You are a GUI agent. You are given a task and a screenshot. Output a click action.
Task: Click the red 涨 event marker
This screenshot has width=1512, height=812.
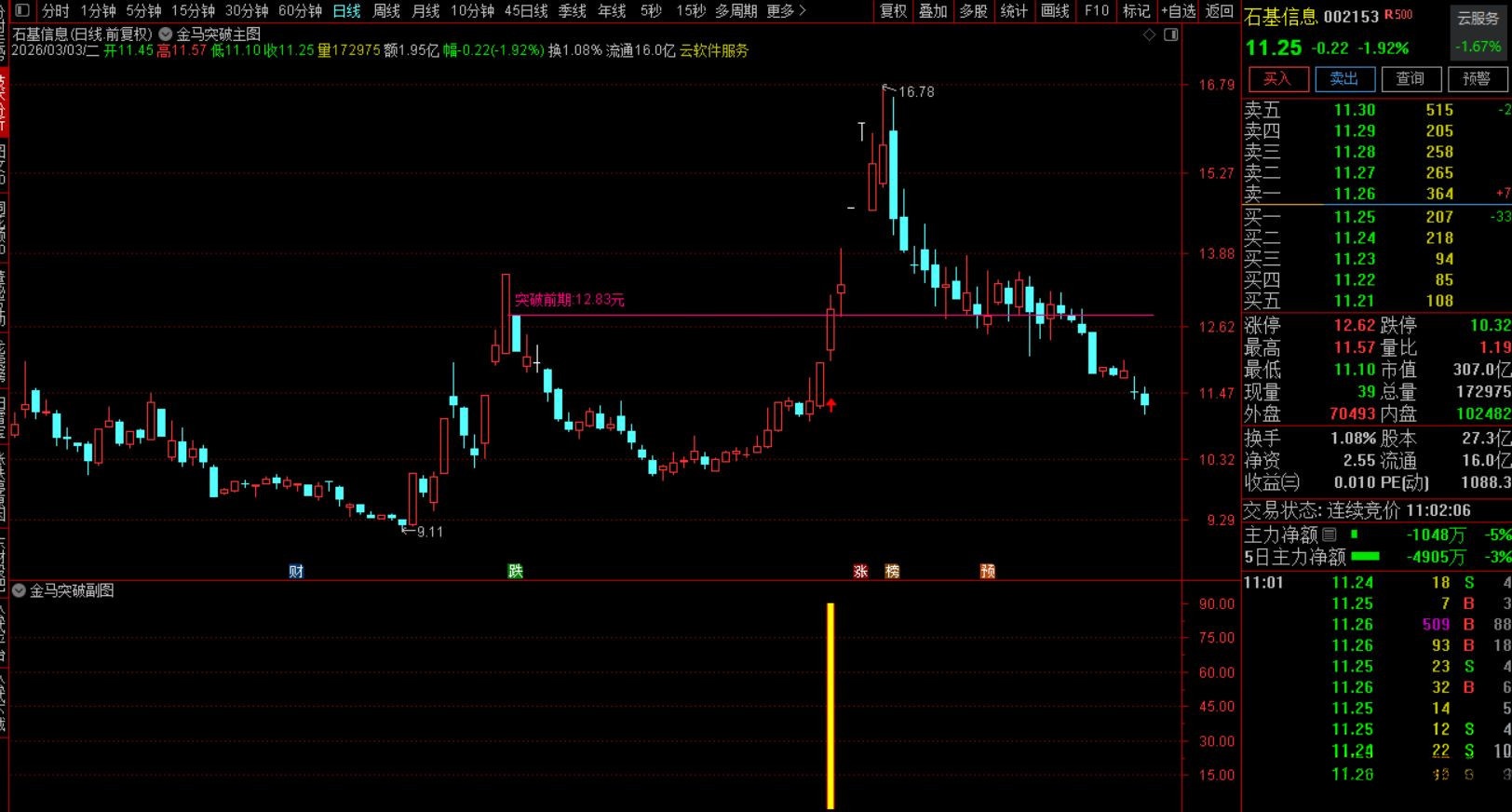coord(860,571)
